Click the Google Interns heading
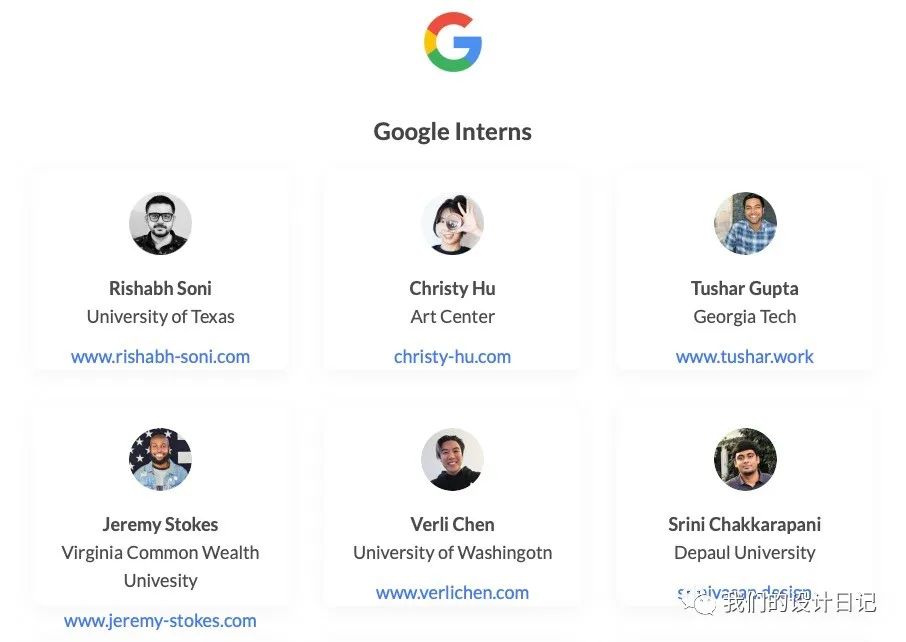This screenshot has width=906, height=642. pos(452,132)
